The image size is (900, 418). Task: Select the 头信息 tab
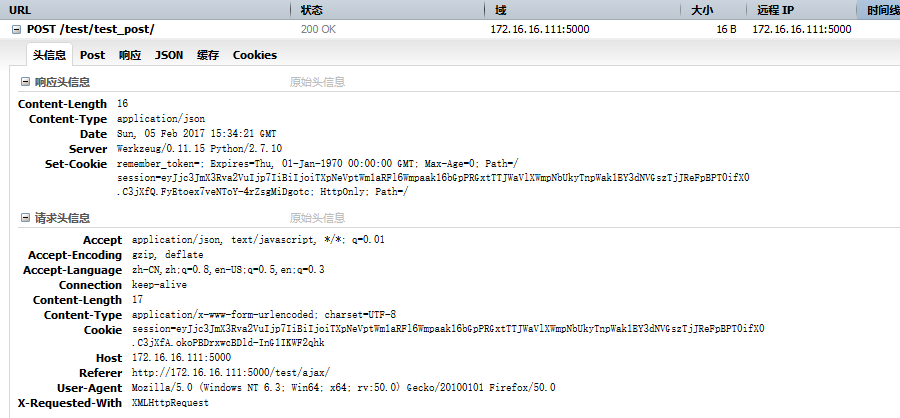click(49, 55)
